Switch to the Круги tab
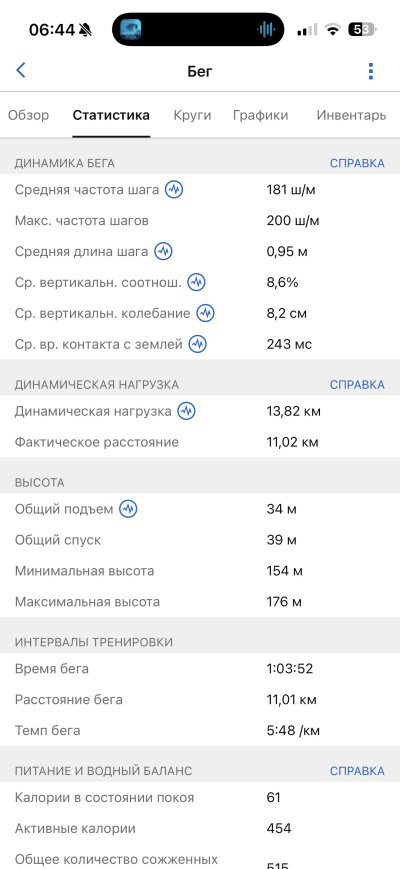The image size is (400, 869). point(192,115)
